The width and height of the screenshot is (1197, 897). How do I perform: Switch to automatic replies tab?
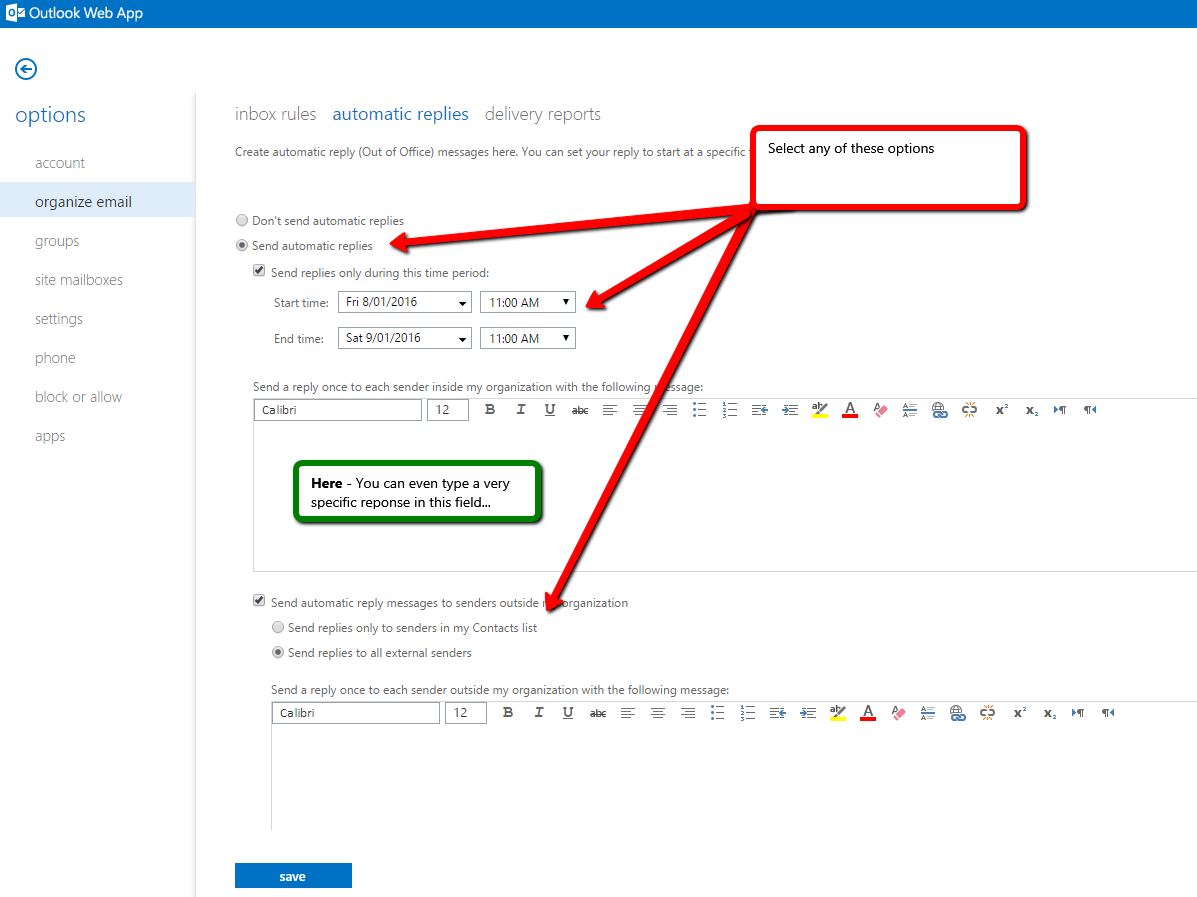[x=400, y=114]
